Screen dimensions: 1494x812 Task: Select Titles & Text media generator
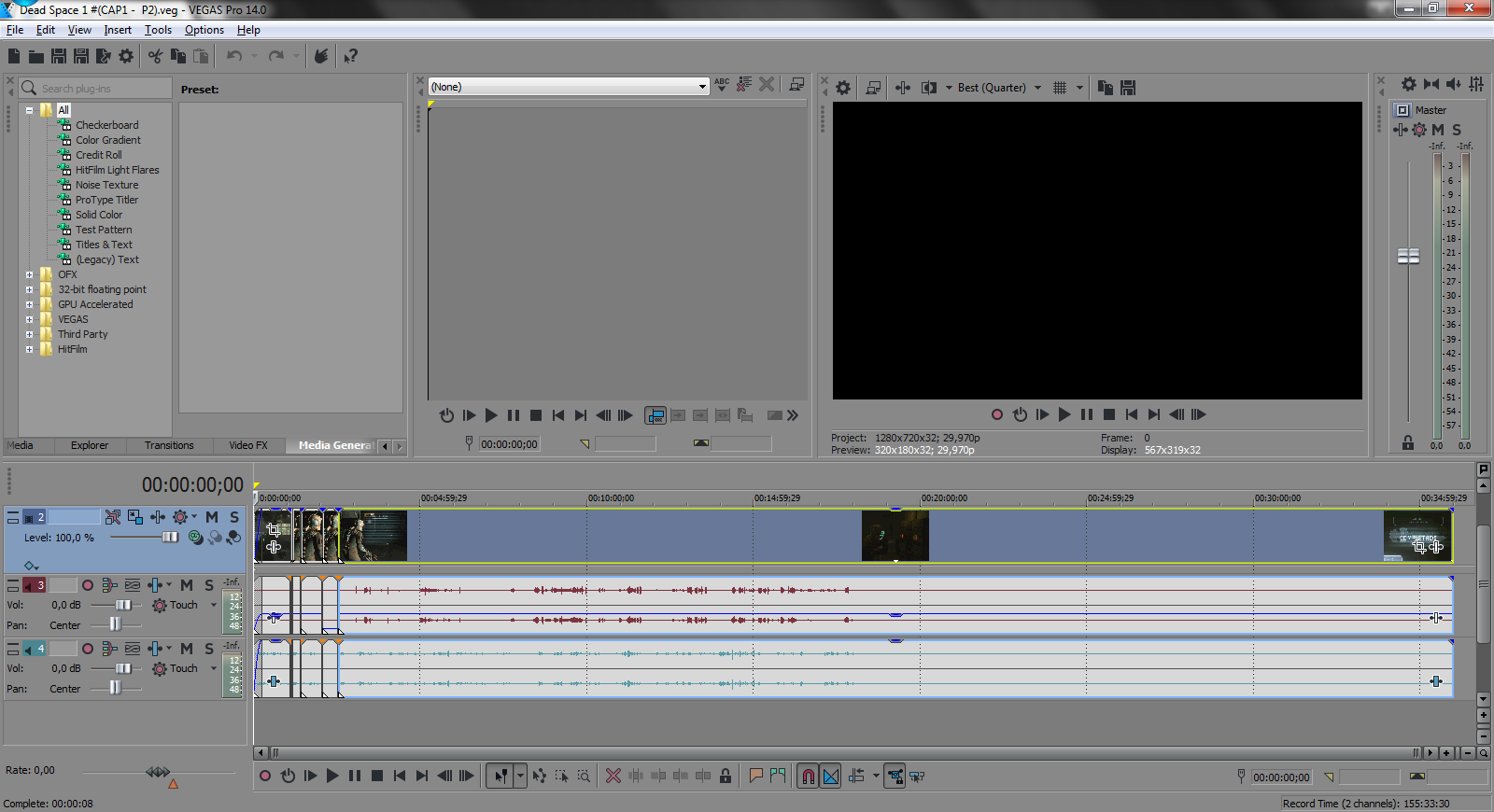coord(104,245)
